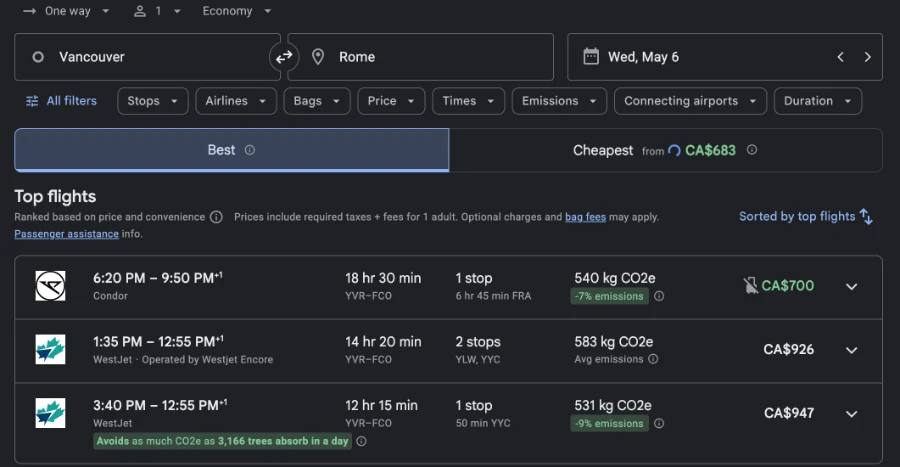Open the bag fees link
The height and width of the screenshot is (467, 900).
click(x=585, y=217)
